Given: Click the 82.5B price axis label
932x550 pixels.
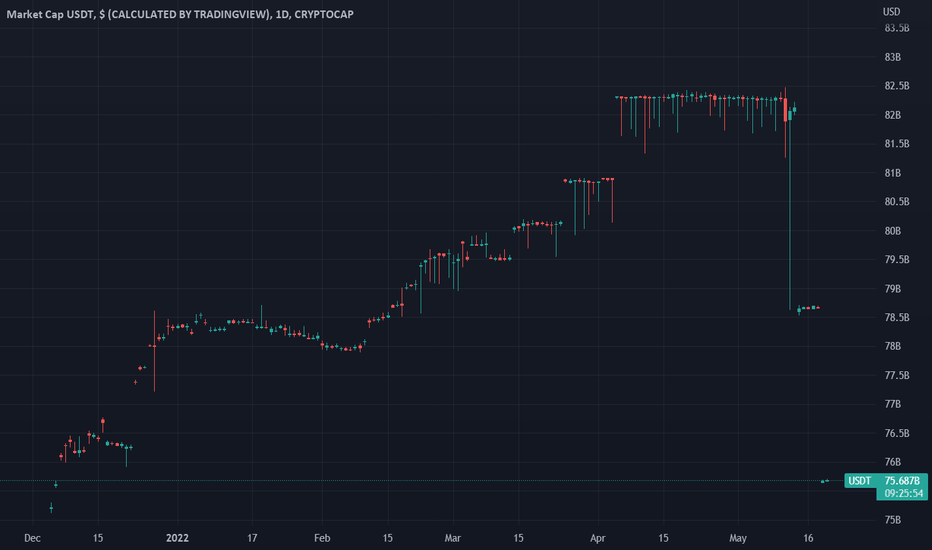Looking at the screenshot, I should pyautogui.click(x=896, y=86).
